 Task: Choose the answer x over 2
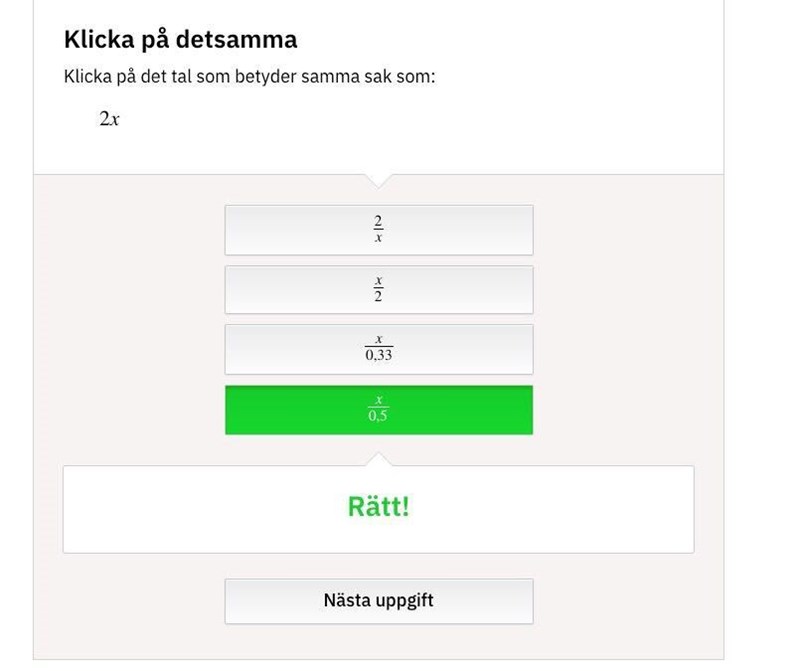378,289
